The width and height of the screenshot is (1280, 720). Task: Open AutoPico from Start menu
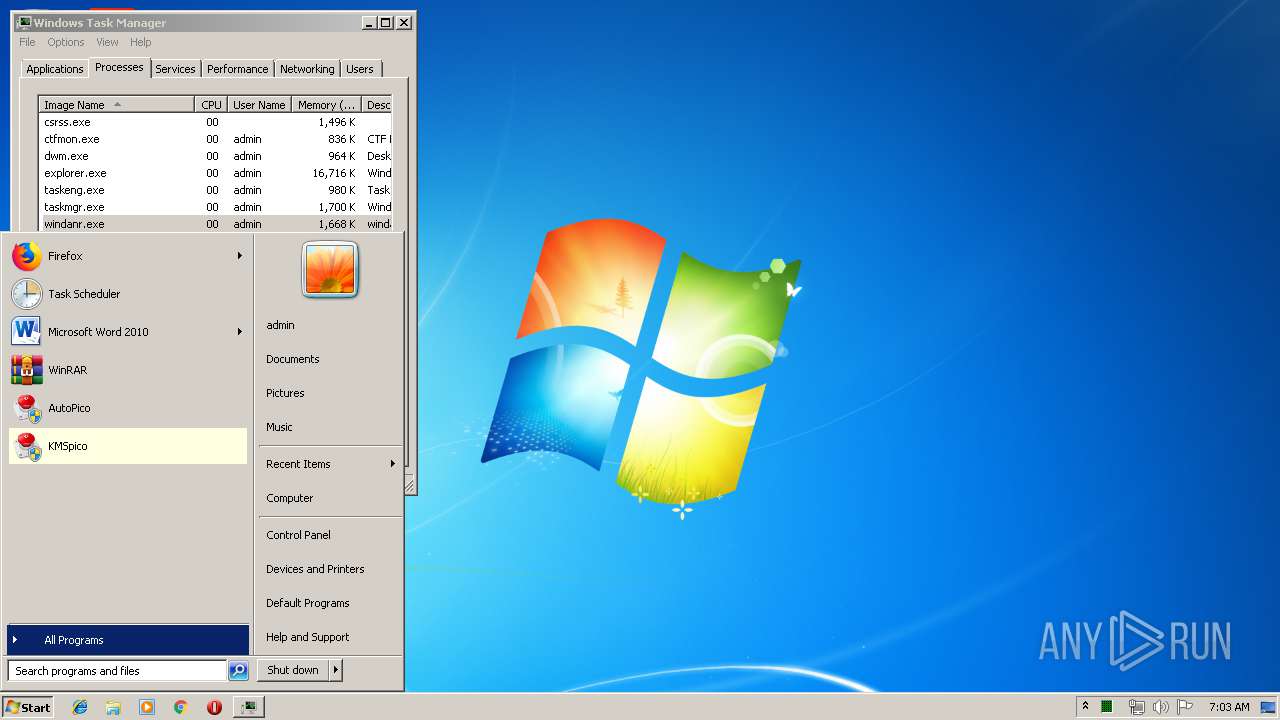coord(127,408)
